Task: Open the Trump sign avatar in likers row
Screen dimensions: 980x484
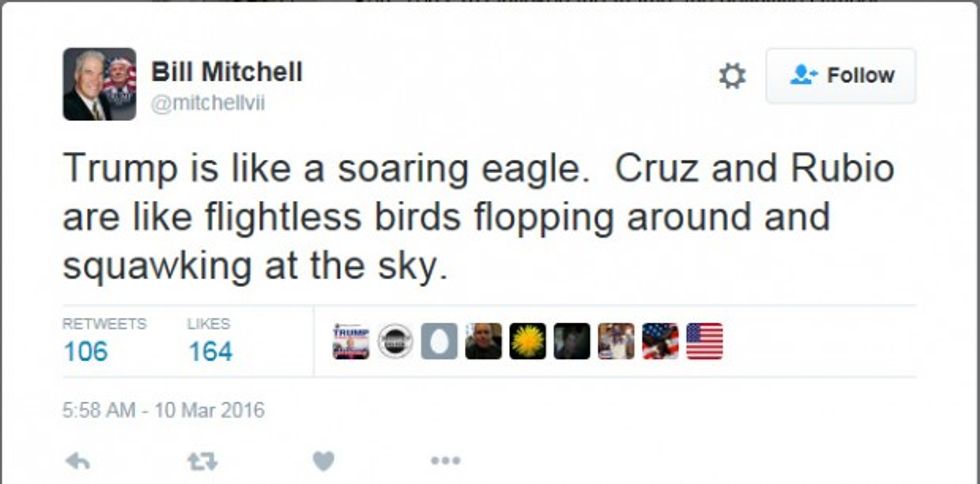Action: click(350, 341)
